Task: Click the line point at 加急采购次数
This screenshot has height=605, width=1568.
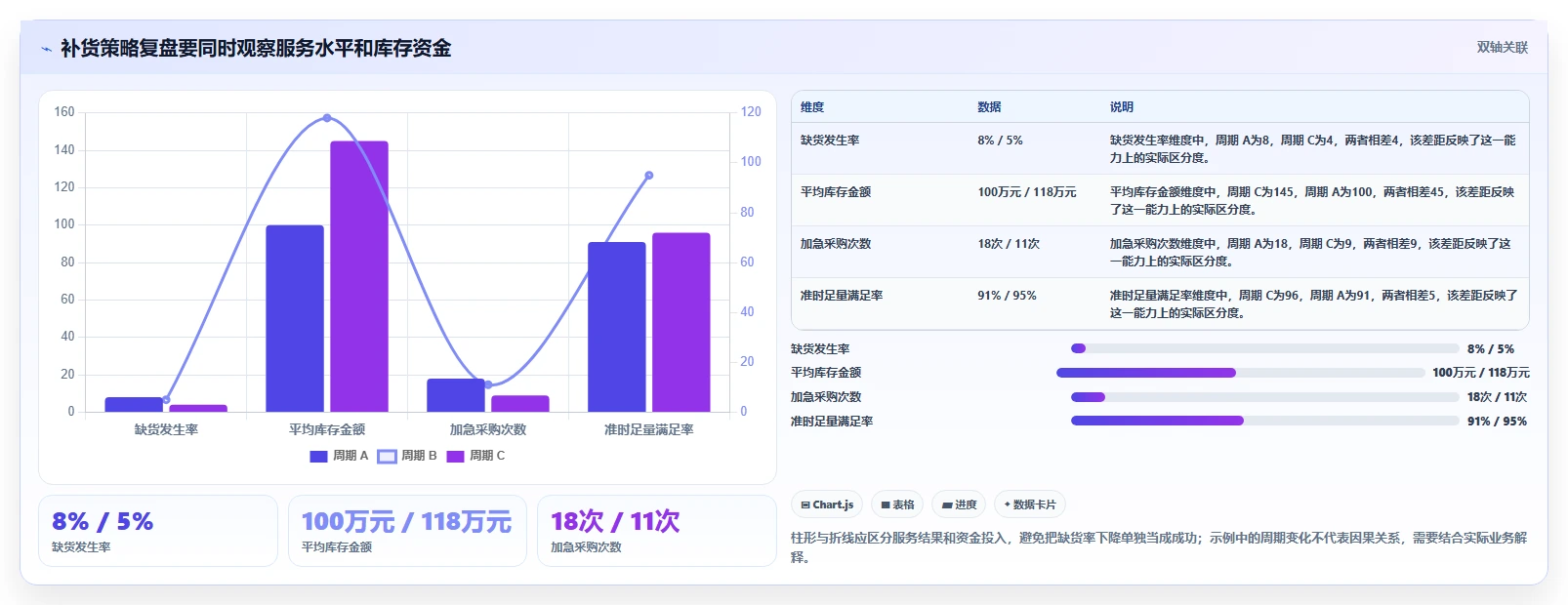Action: [488, 384]
